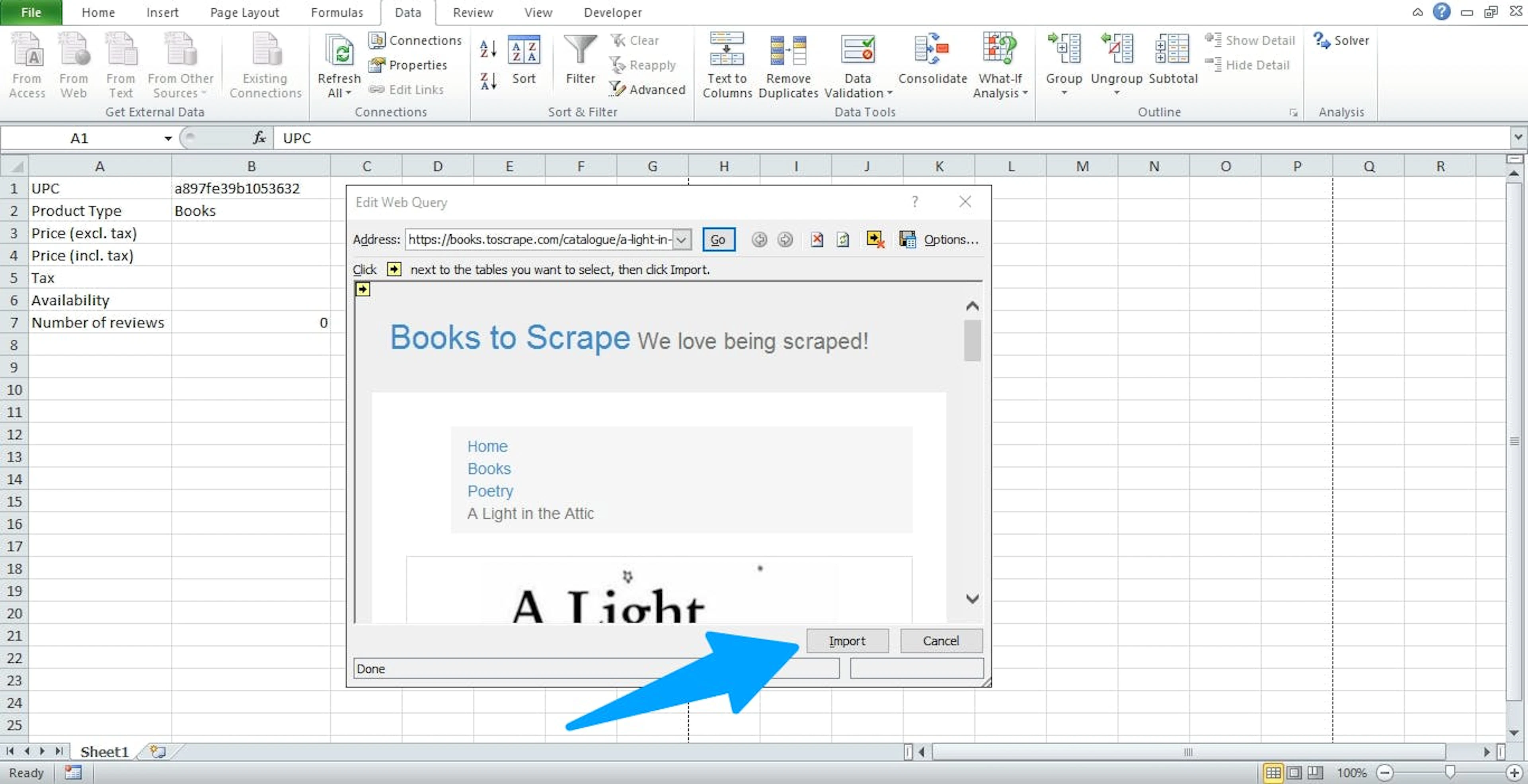Open the Solver add-in

[x=1341, y=40]
